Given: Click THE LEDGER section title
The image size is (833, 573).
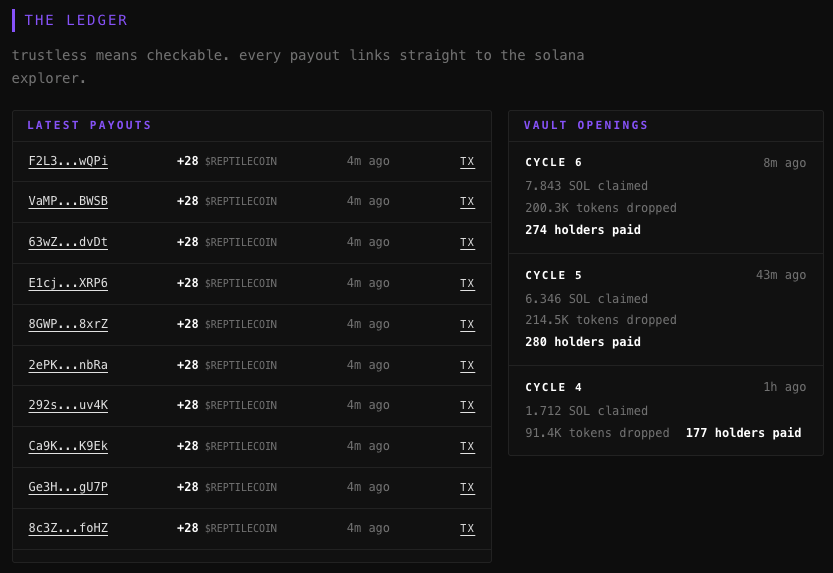Looking at the screenshot, I should [76, 20].
